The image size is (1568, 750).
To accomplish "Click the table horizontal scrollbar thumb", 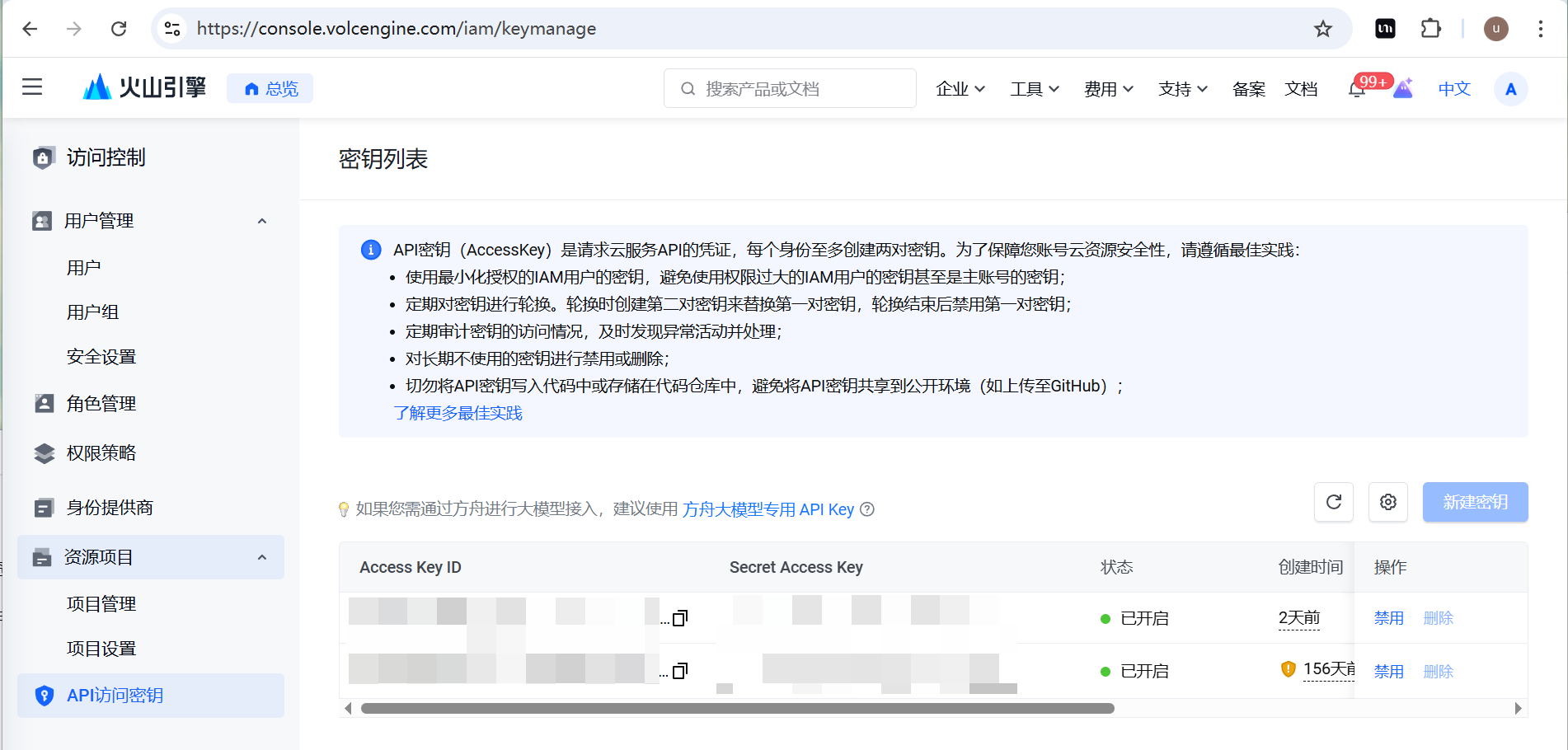I will pyautogui.click(x=737, y=709).
